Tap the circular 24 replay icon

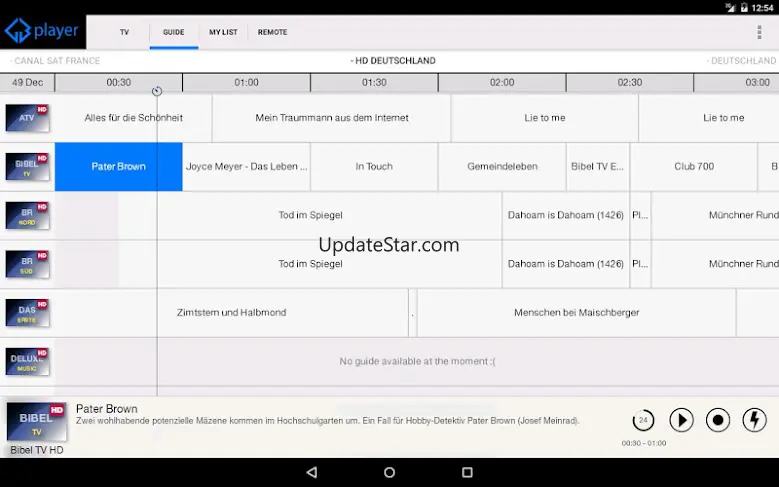pos(643,420)
